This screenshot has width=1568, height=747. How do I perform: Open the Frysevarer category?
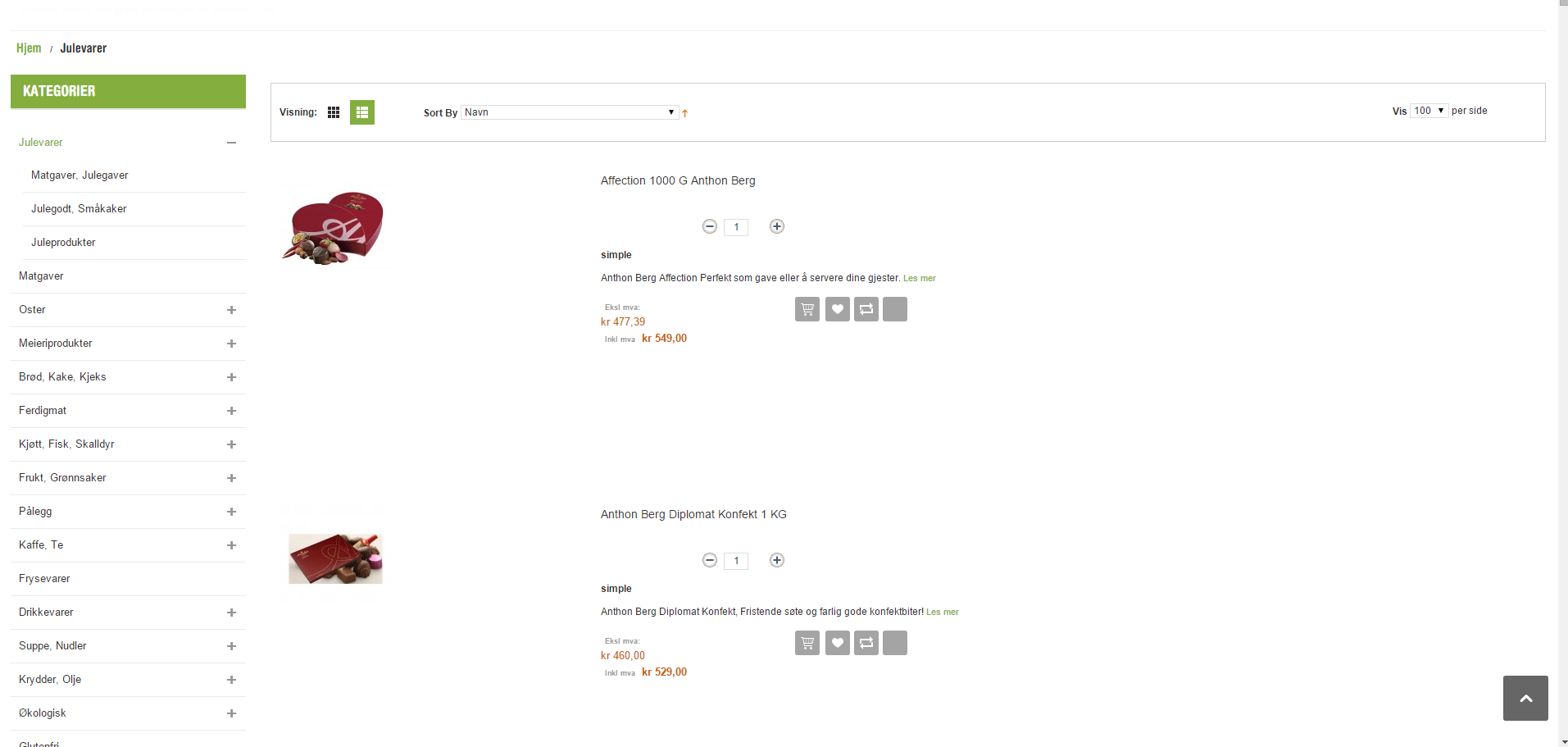44,579
